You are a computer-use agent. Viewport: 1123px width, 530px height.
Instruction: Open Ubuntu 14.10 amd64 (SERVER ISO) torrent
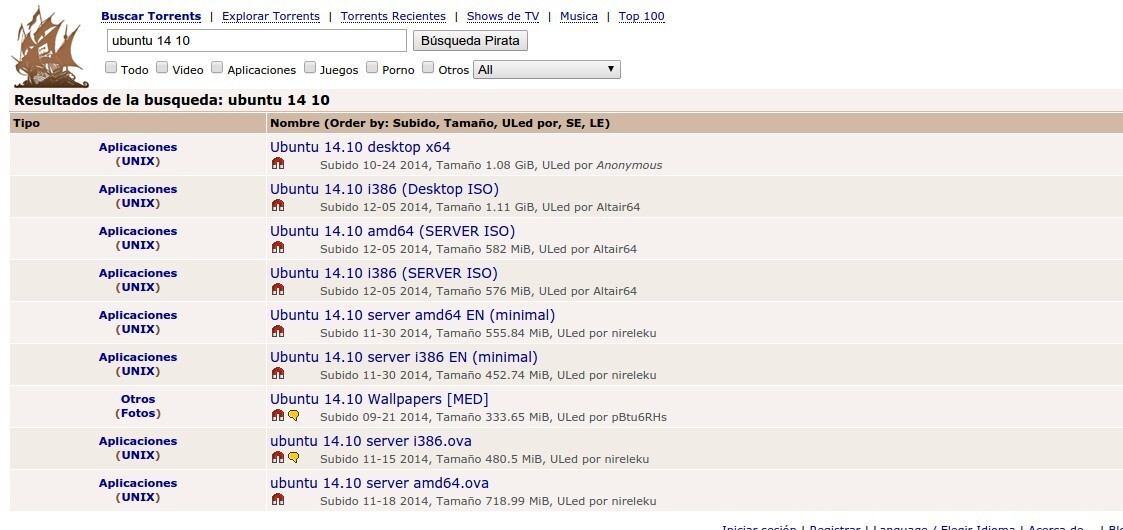coord(392,231)
